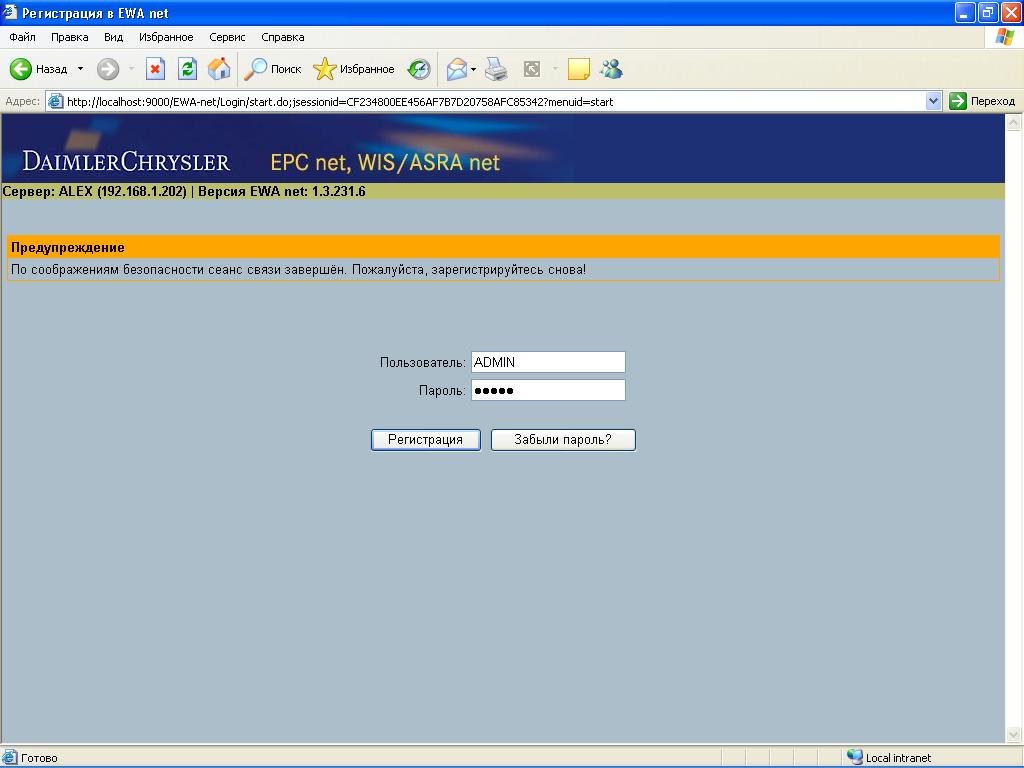
Task: Open the History clock icon
Action: [x=419, y=69]
